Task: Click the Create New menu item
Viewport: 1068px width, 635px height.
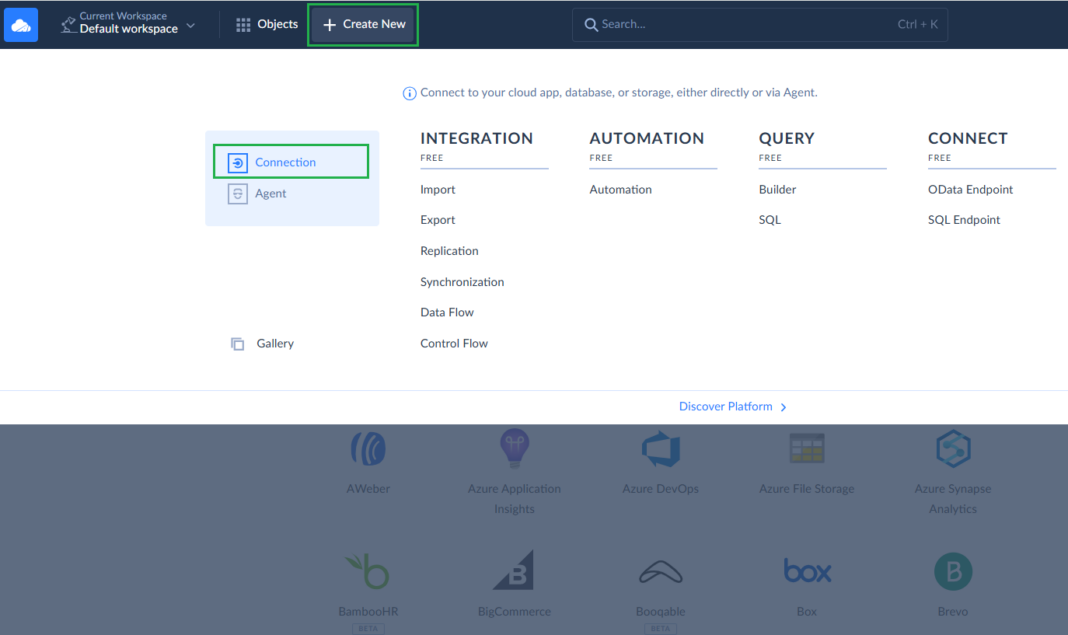Action: 362,23
